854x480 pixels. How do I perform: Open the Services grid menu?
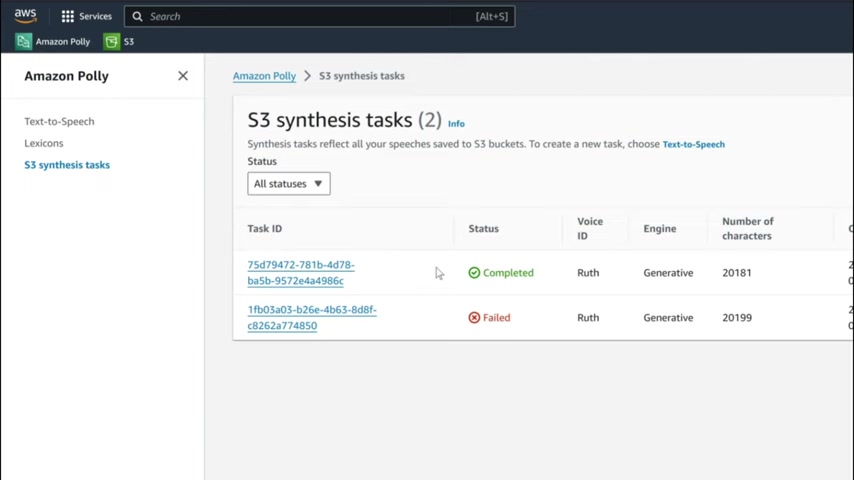pyautogui.click(x=87, y=16)
